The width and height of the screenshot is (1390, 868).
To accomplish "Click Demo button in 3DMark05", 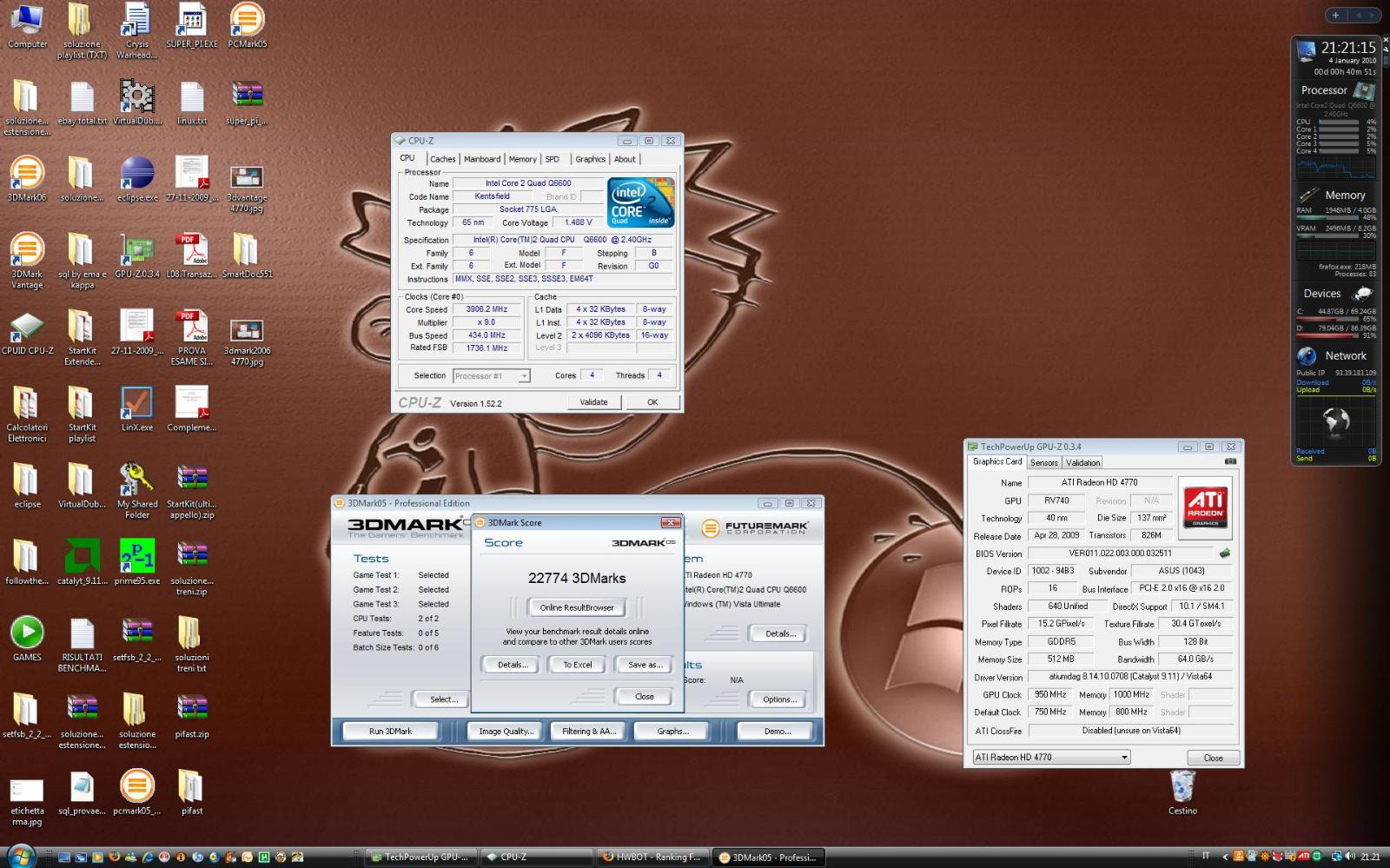I will (x=778, y=732).
